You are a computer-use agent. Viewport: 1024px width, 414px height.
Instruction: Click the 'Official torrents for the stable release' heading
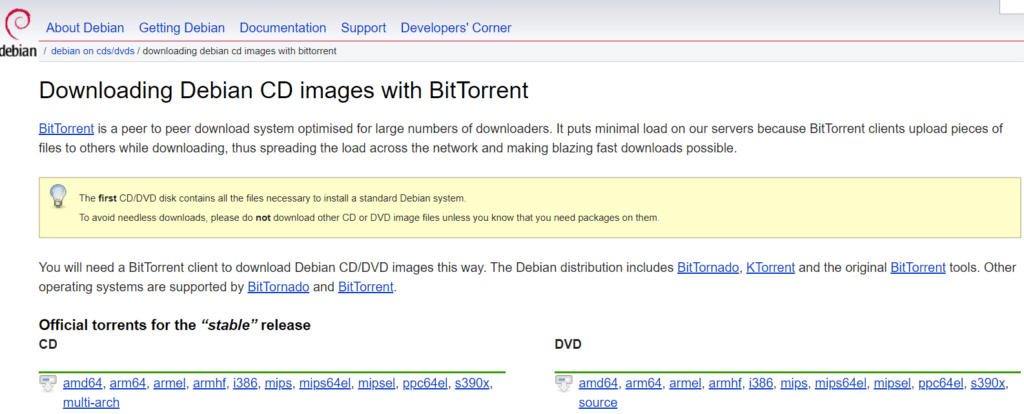[x=174, y=325]
